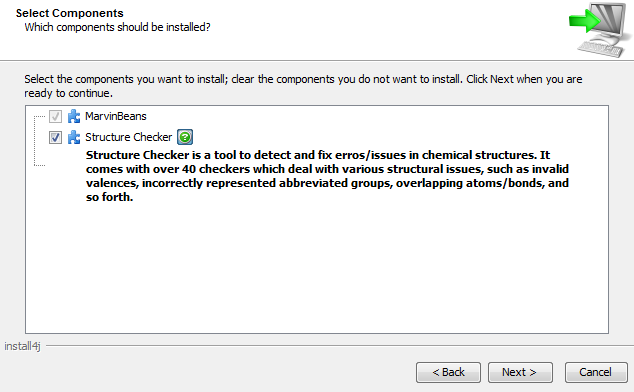Open the green help icon beside Structure Checker
Image resolution: width=634 pixels, height=392 pixels.
point(185,137)
